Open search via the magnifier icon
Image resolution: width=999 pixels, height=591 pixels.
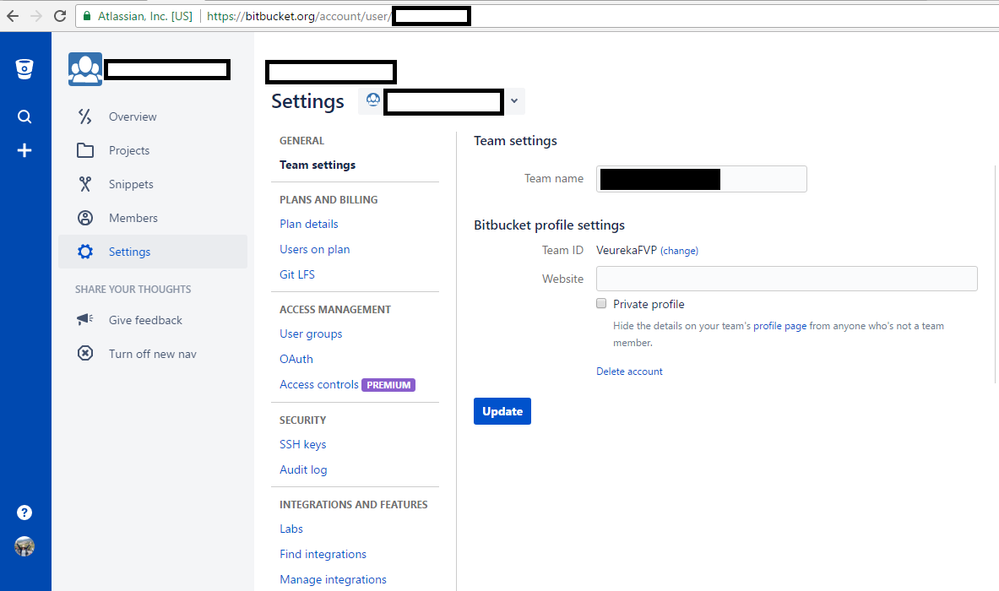[x=24, y=117]
